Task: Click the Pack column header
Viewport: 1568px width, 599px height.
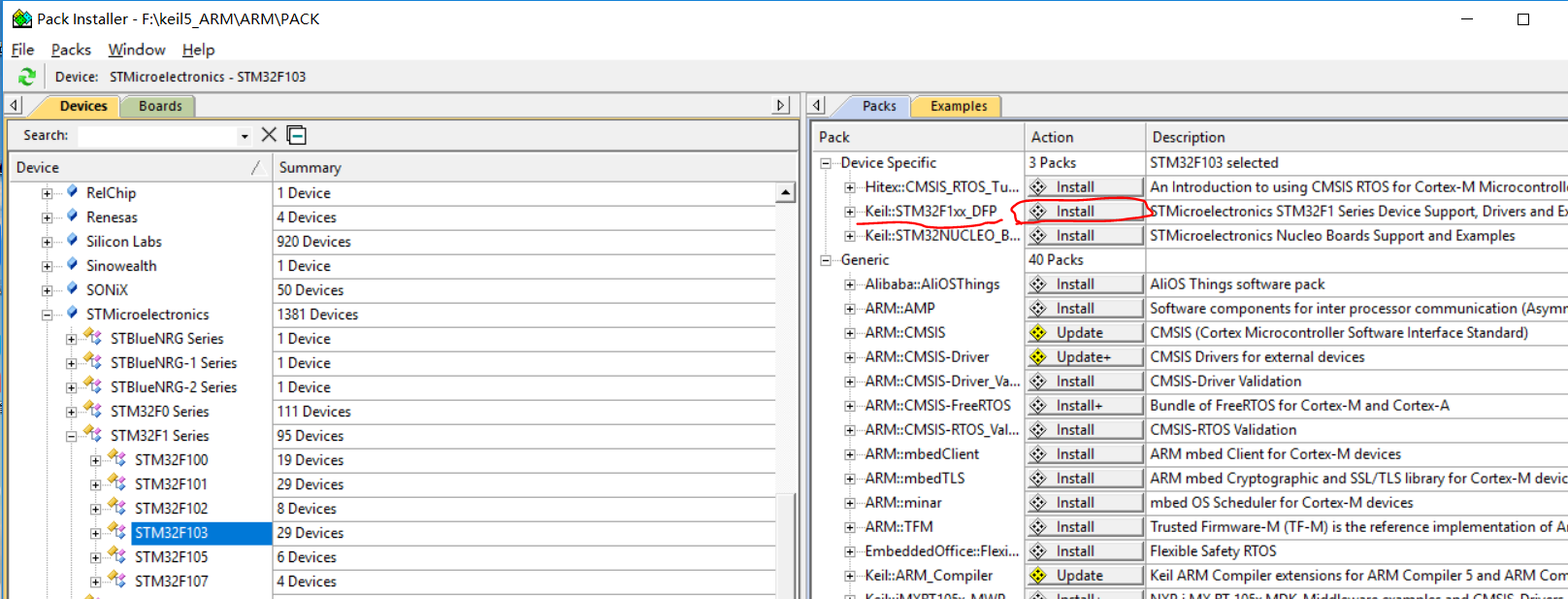Action: pos(918,137)
